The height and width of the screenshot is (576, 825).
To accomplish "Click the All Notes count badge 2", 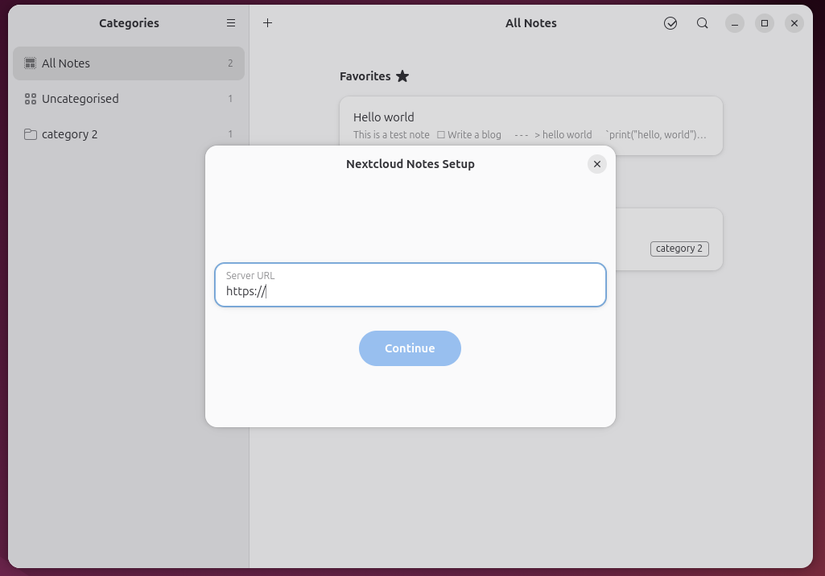I will (230, 63).
